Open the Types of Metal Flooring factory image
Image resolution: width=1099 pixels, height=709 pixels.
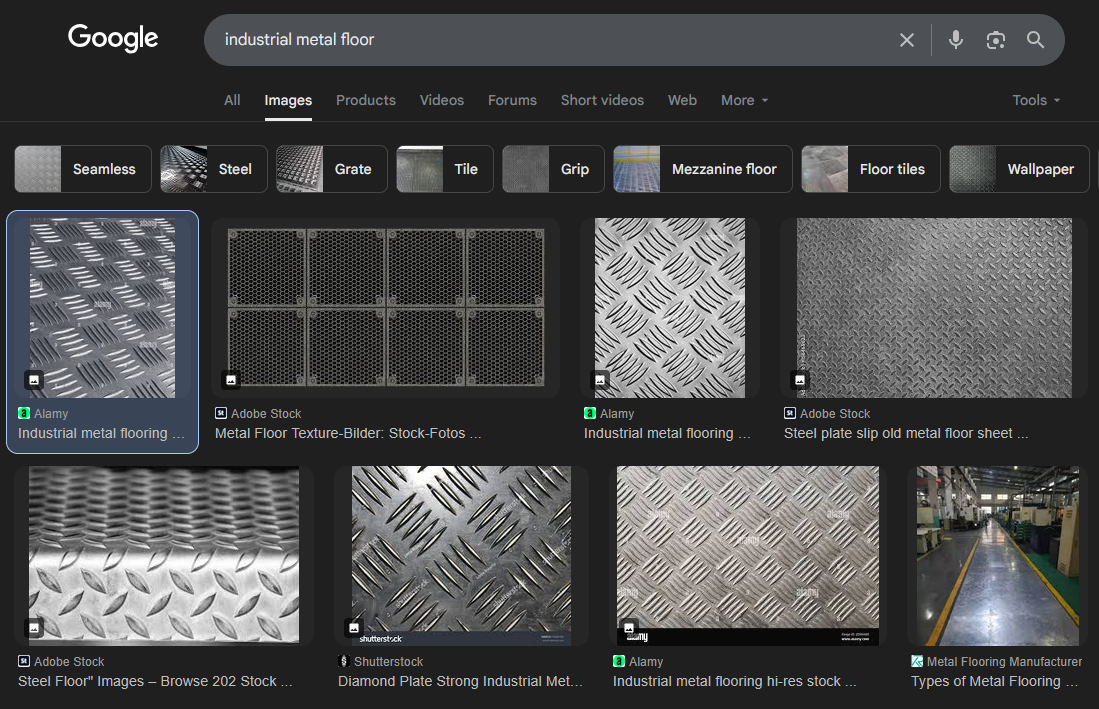tap(998, 556)
